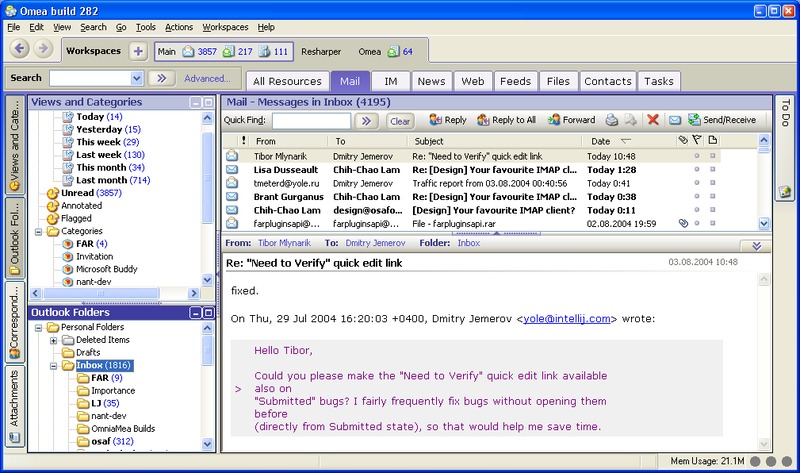Open the Annotated view
This screenshot has width=800, height=473.
(x=81, y=206)
